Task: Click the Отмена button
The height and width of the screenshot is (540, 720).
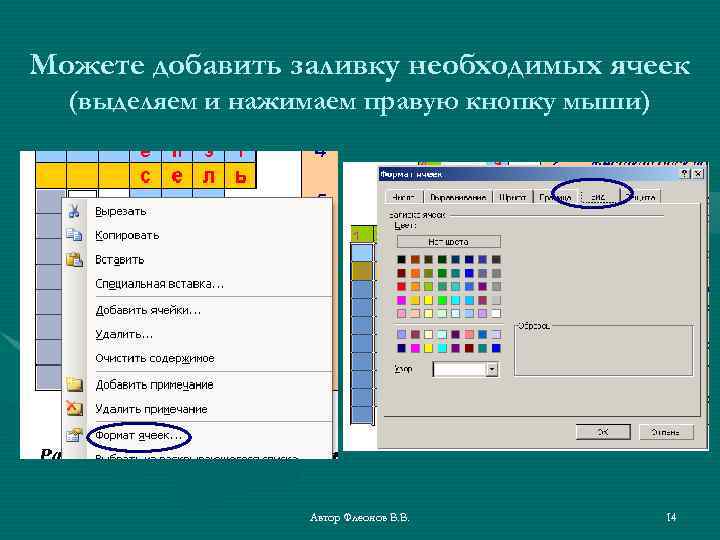Action: tap(665, 432)
